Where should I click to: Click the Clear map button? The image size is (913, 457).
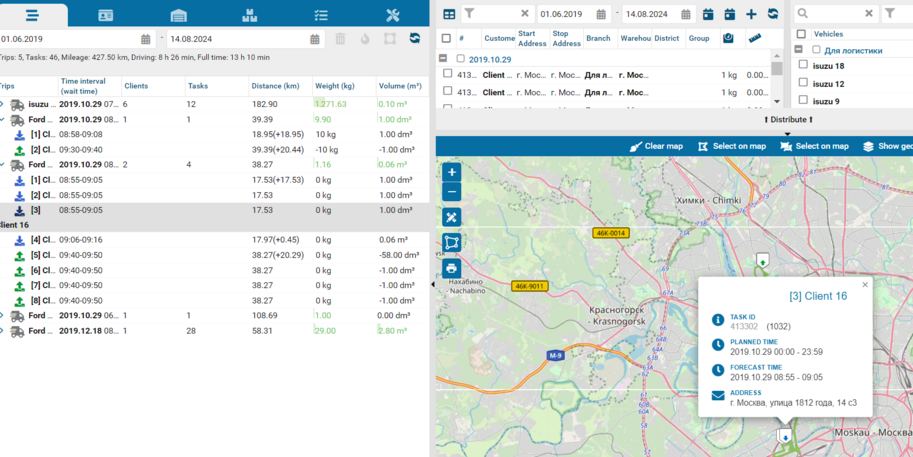(655, 146)
